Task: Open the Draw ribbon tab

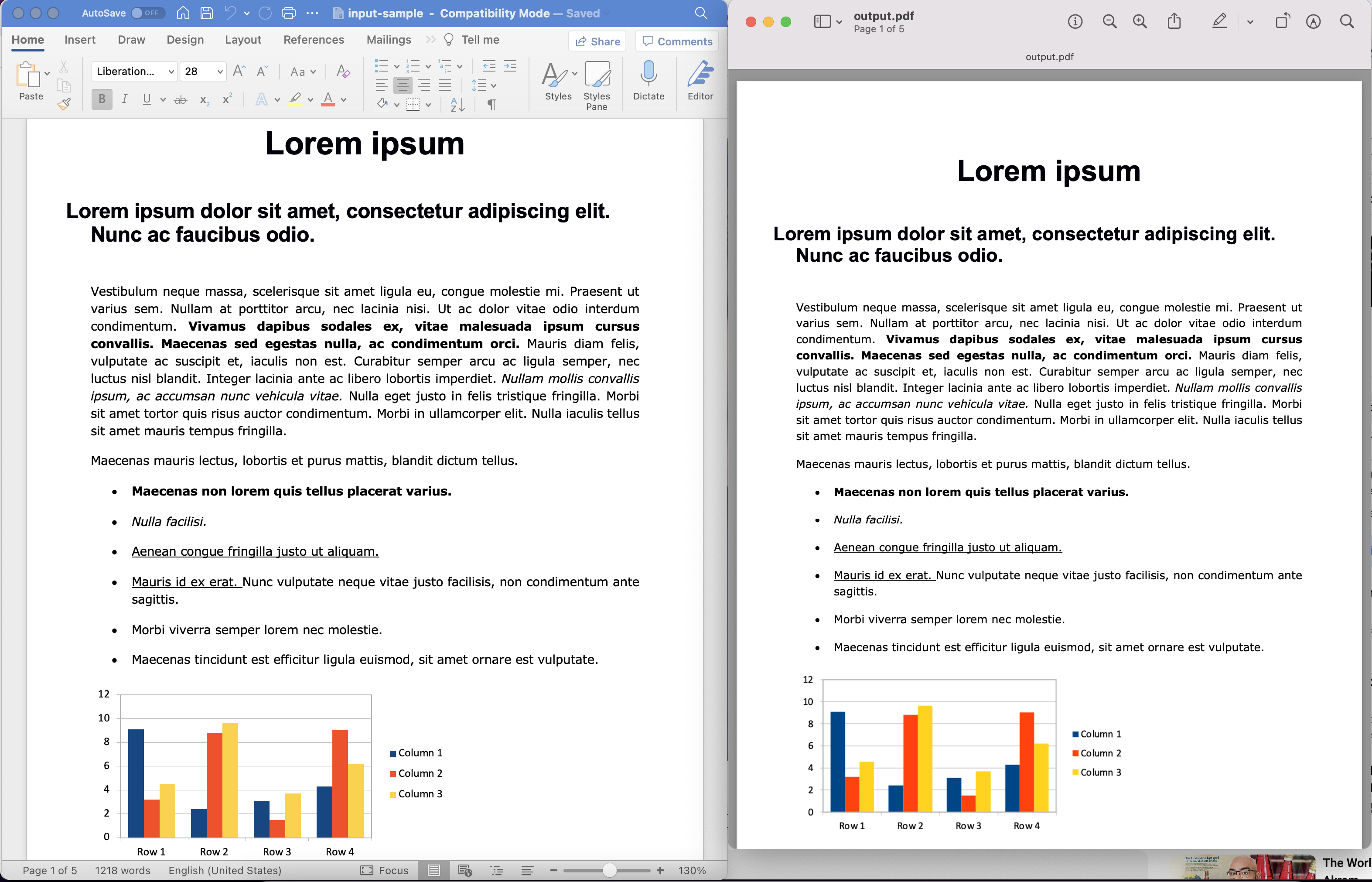Action: point(131,40)
